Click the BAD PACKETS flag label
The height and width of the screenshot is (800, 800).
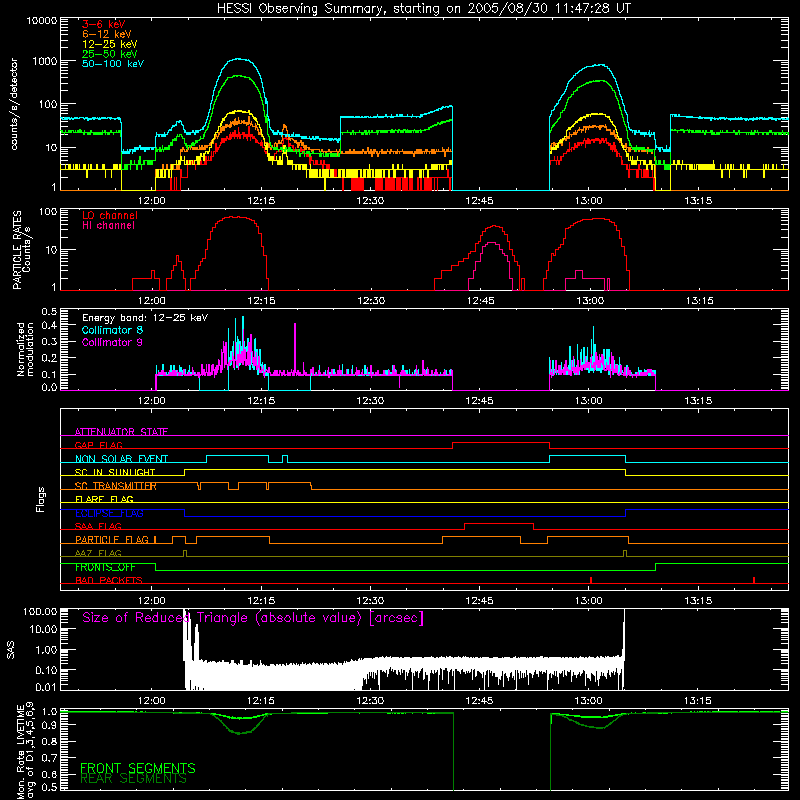tap(109, 580)
